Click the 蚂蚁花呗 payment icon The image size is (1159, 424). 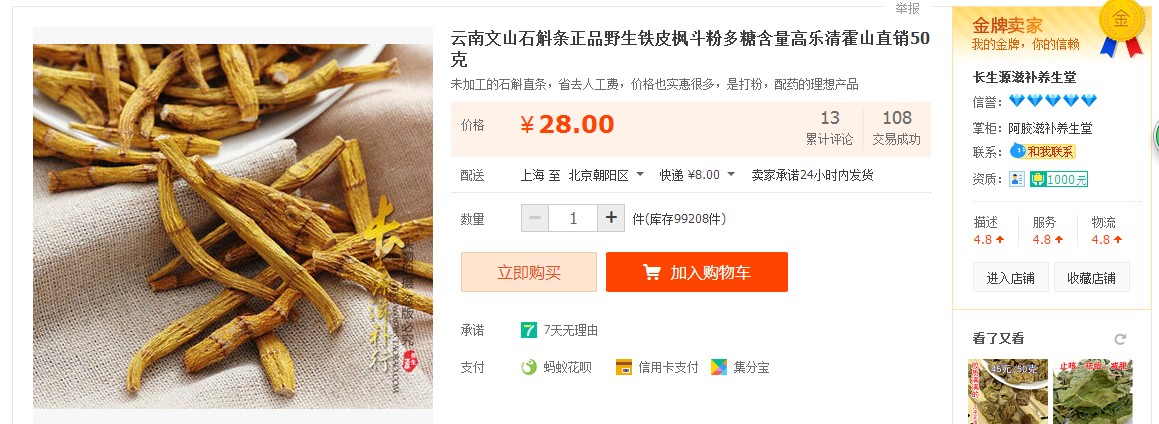point(528,367)
